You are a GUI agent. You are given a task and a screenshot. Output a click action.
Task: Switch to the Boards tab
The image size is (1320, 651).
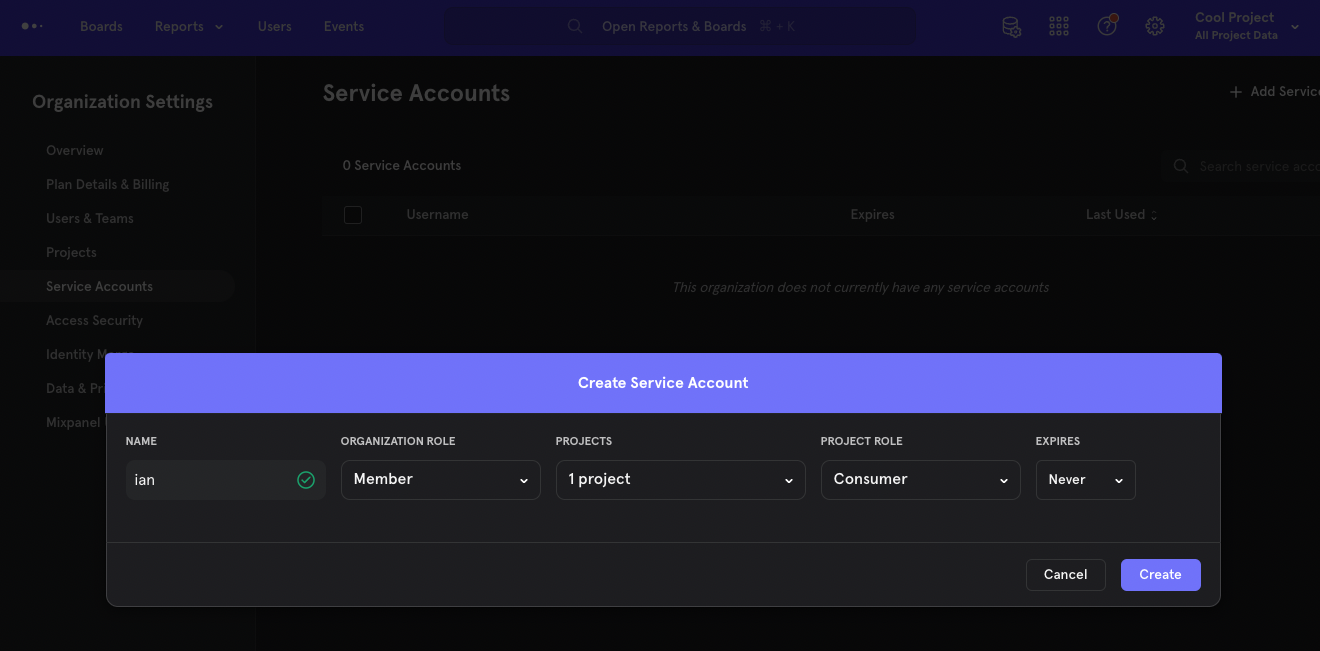pos(101,26)
